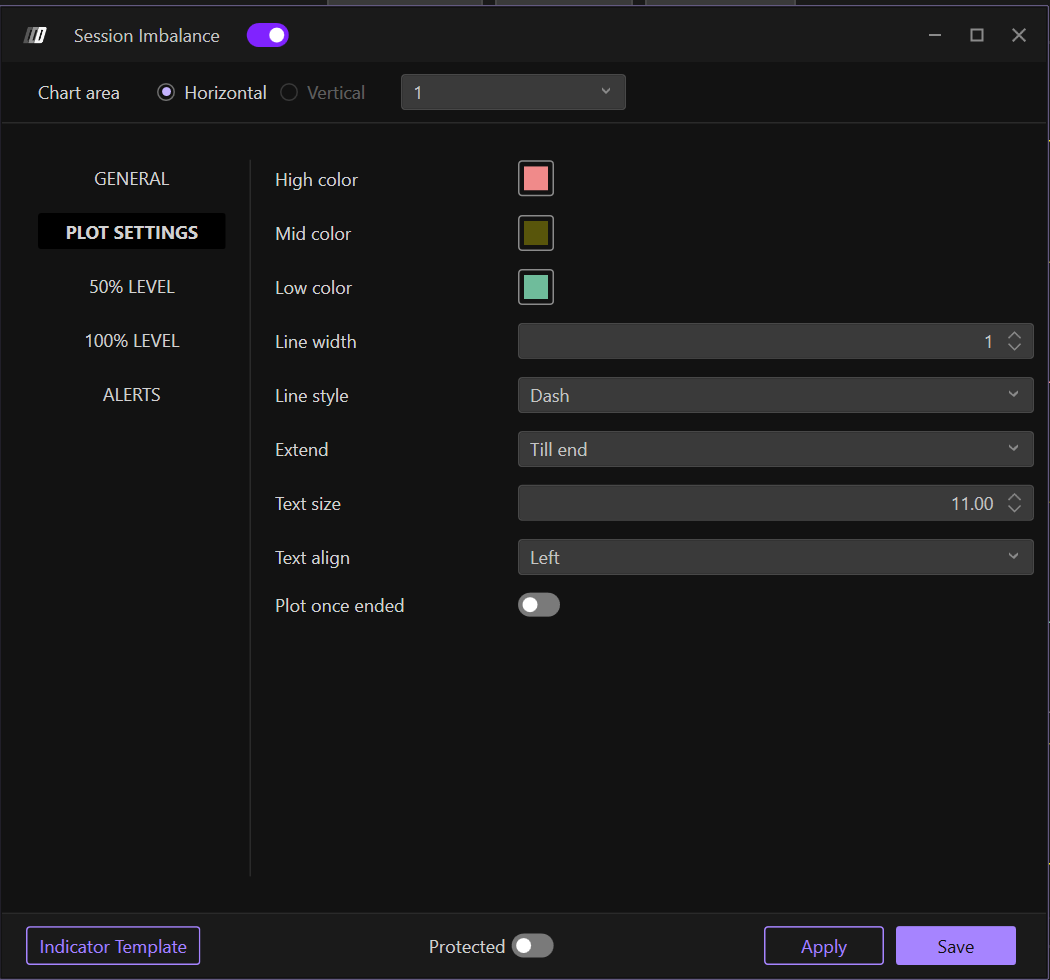Open the Extend Till end dropdown
Viewport: 1050px width, 980px height.
775,450
